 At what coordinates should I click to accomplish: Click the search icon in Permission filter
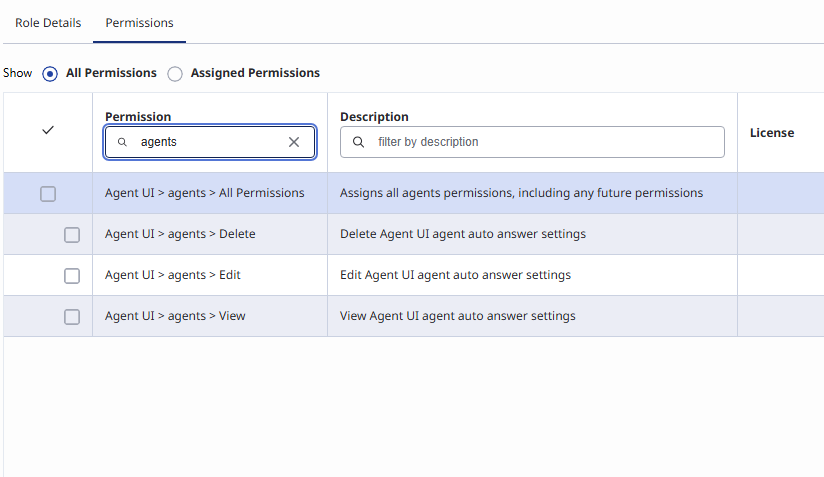click(122, 142)
